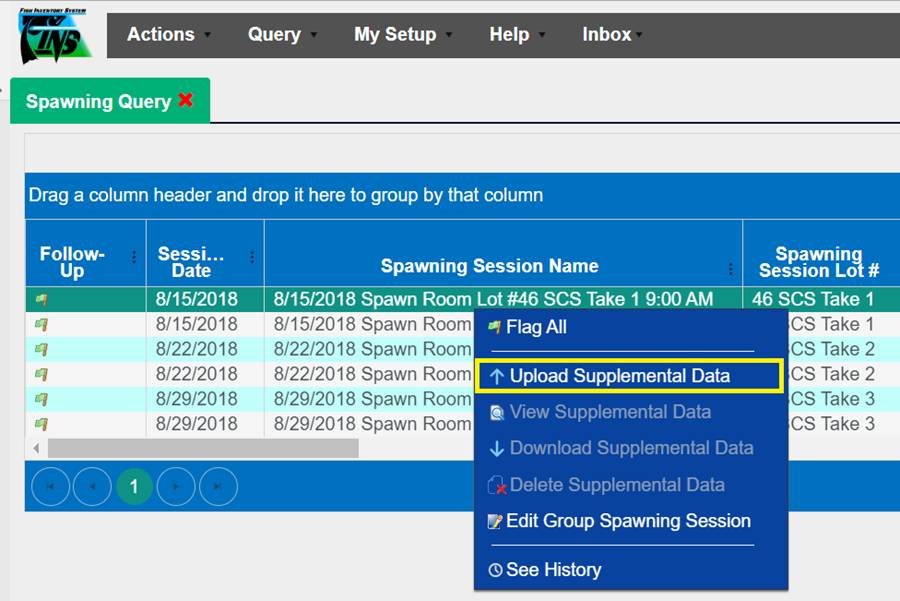Image resolution: width=900 pixels, height=601 pixels.
Task: Click page 1 button in pager
Action: (134, 487)
